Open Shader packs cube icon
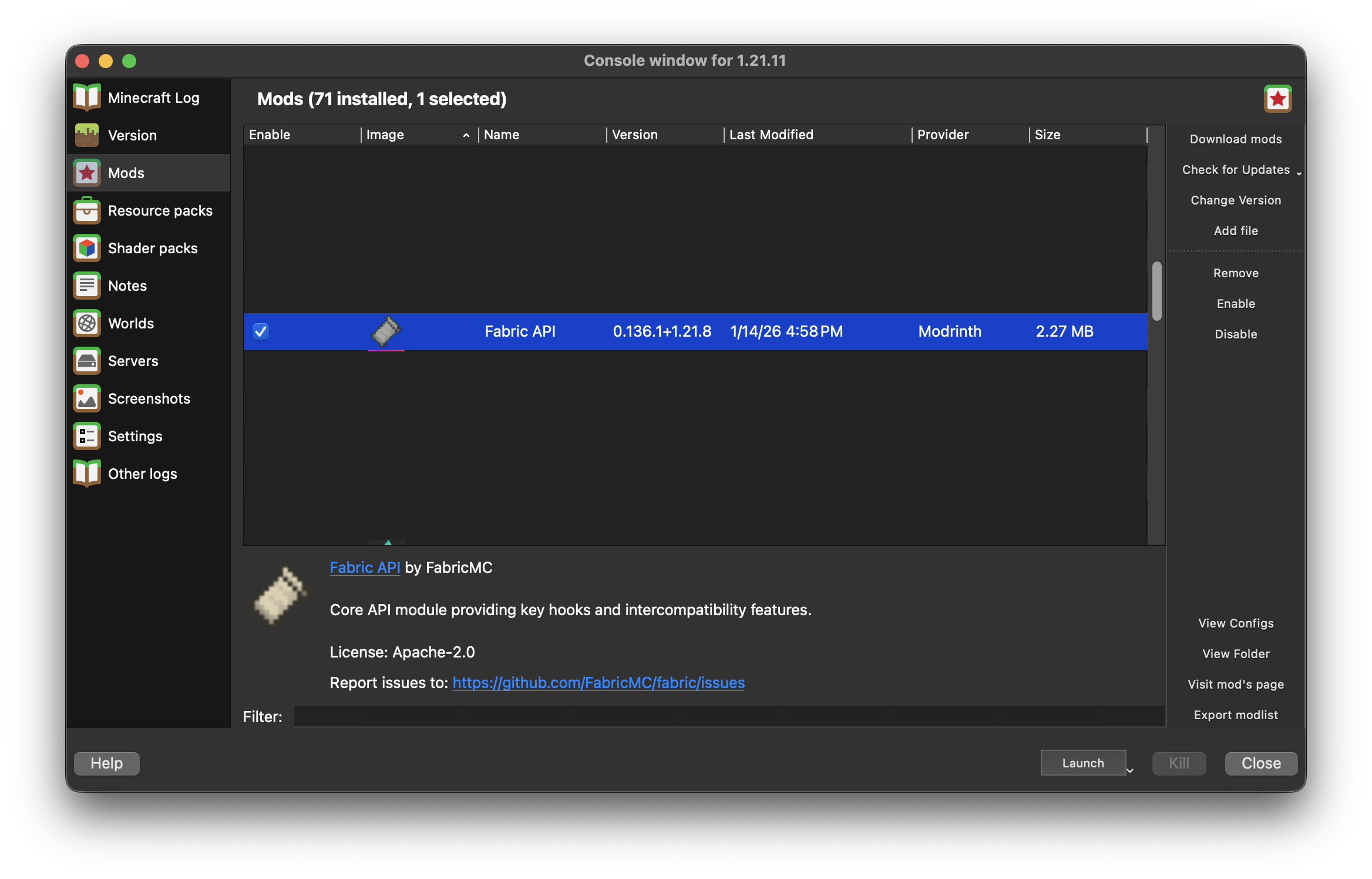Viewport: 1372px width, 879px height. [x=87, y=248]
